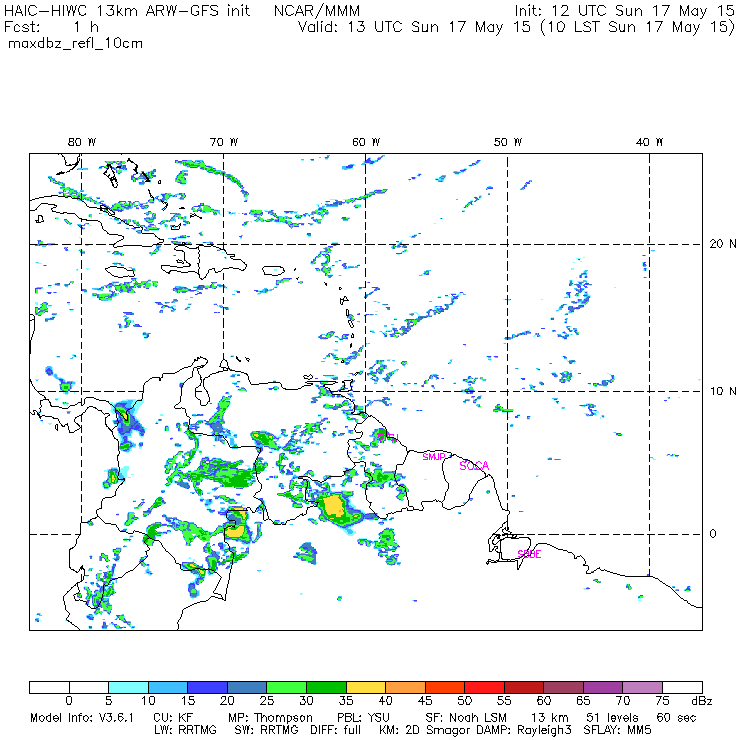Image resolution: width=740 pixels, height=740 pixels.
Task: Pick the purple 65–70 dBz swatch
Action: [603, 687]
